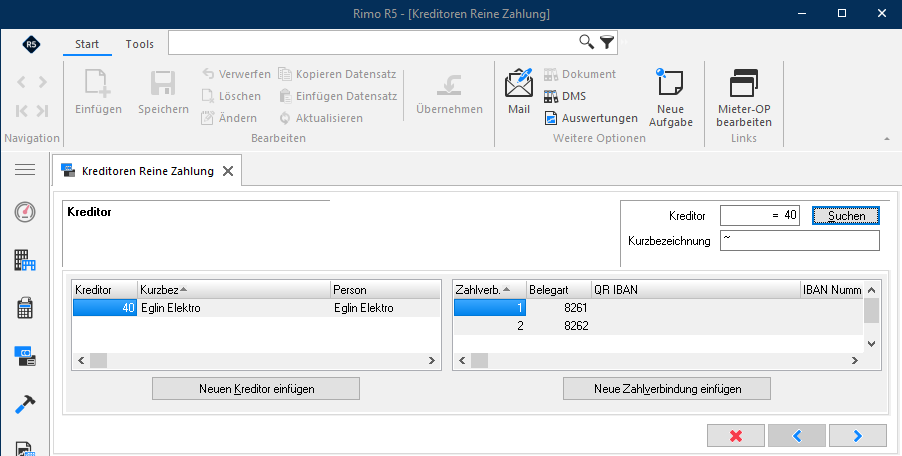Image resolution: width=902 pixels, height=456 pixels.
Task: Jump to first record navigation icon
Action: point(21,111)
